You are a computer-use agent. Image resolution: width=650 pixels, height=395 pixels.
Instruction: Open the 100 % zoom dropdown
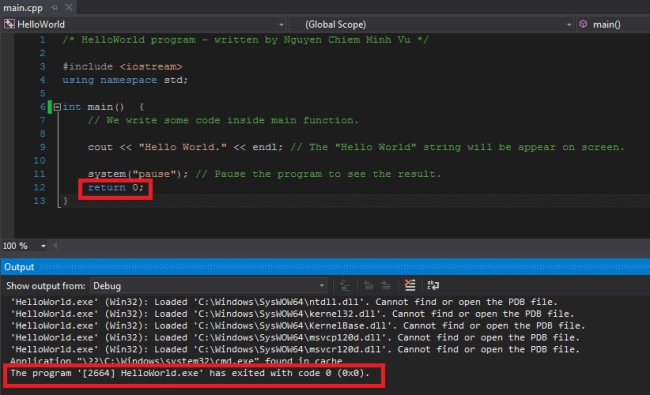point(43,246)
